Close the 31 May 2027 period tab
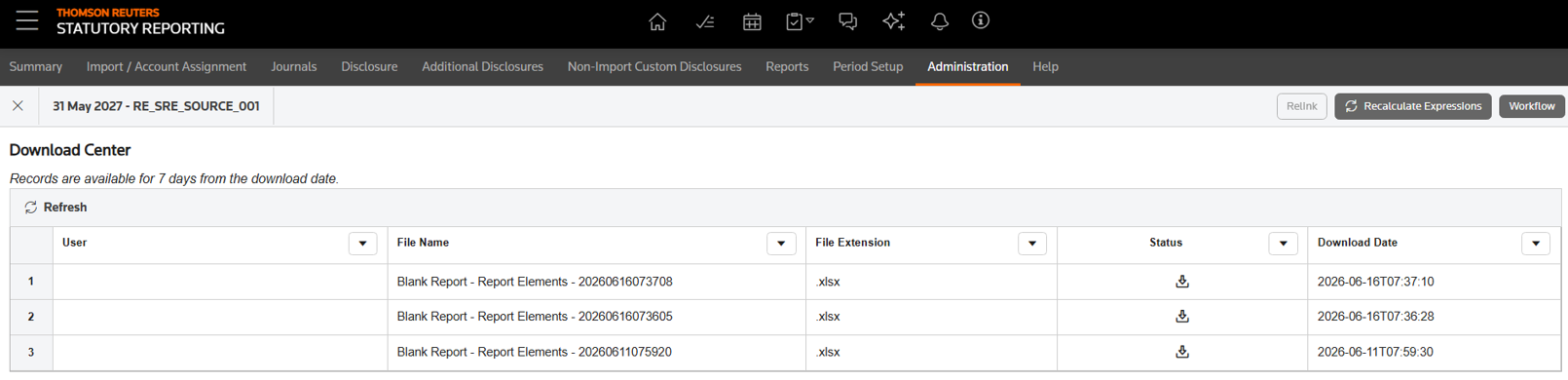This screenshot has width=1568, height=380. [x=18, y=106]
